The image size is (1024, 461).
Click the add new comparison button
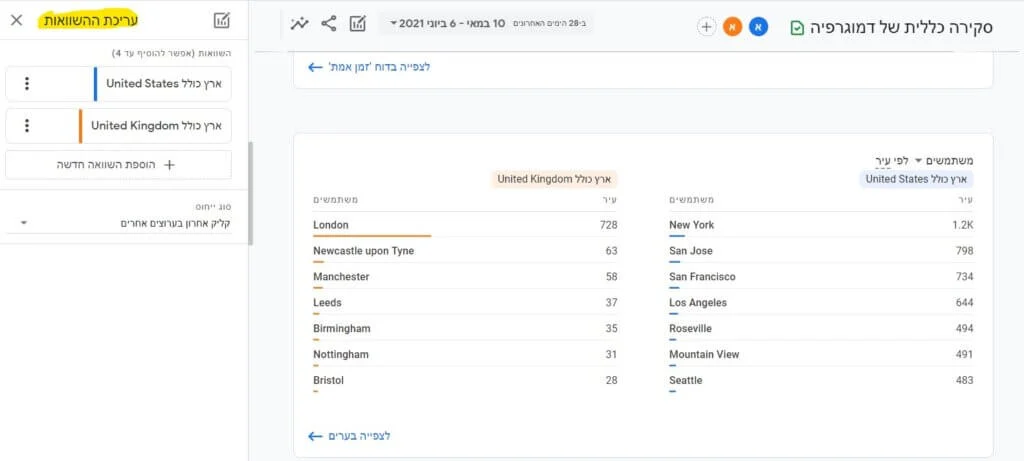[x=118, y=164]
